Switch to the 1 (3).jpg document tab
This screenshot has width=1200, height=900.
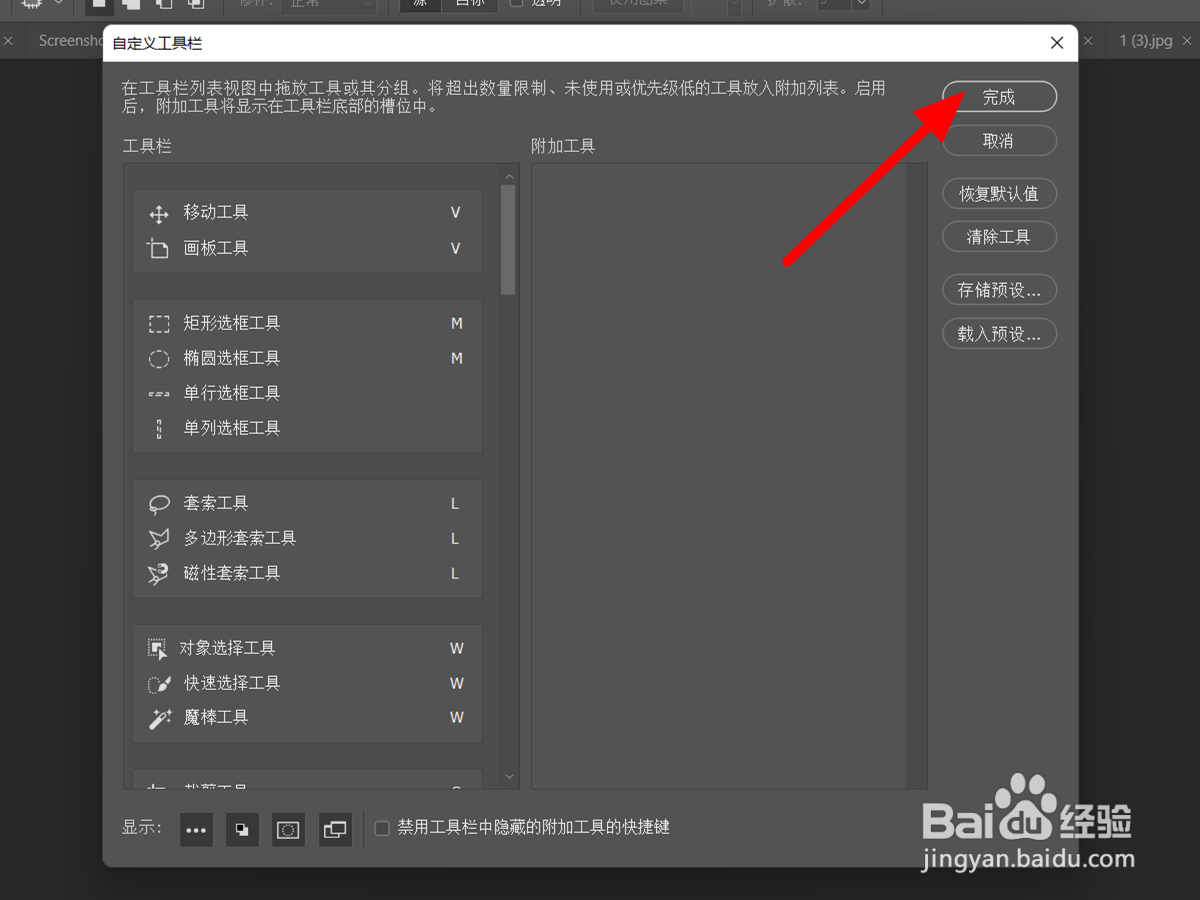[x=1146, y=41]
